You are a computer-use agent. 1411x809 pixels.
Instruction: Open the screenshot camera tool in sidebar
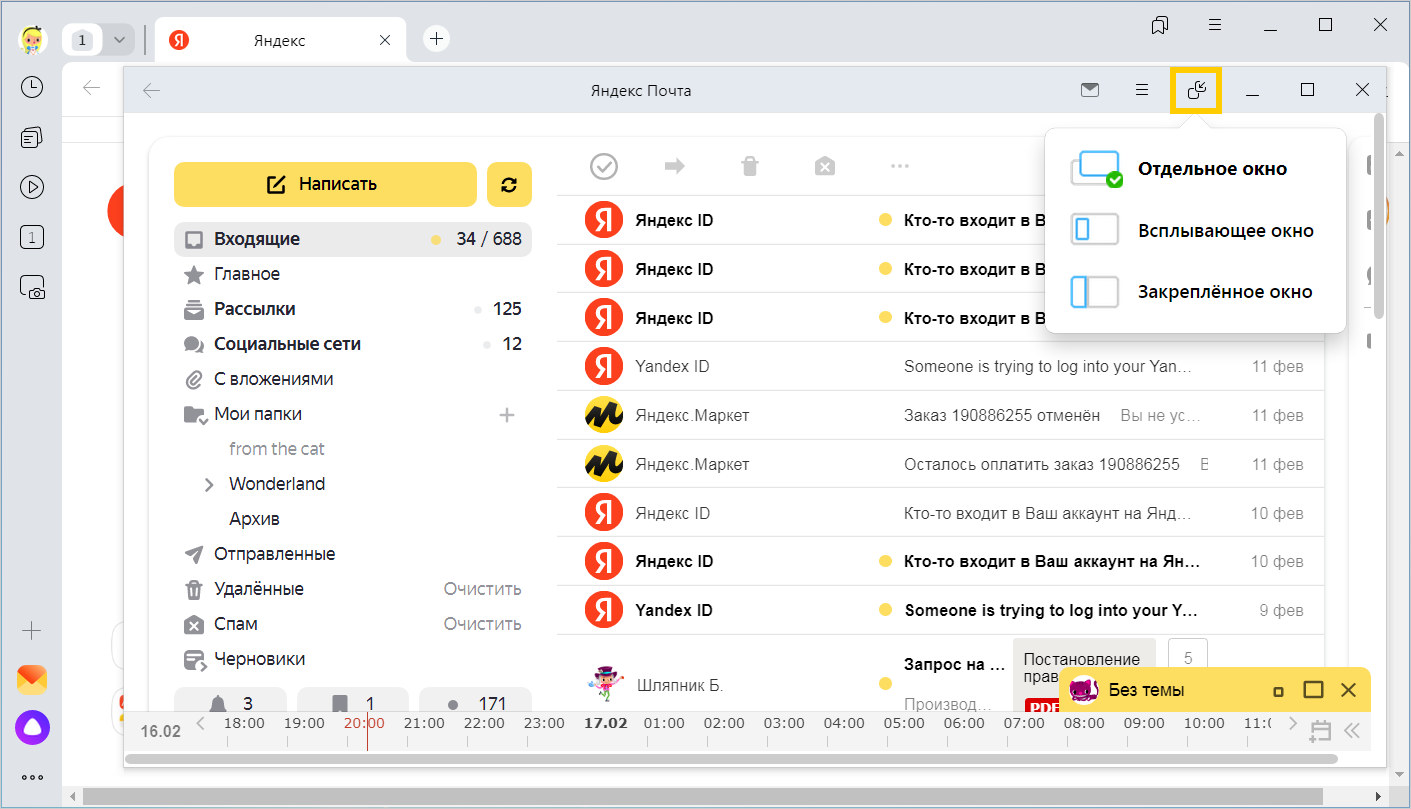click(32, 287)
